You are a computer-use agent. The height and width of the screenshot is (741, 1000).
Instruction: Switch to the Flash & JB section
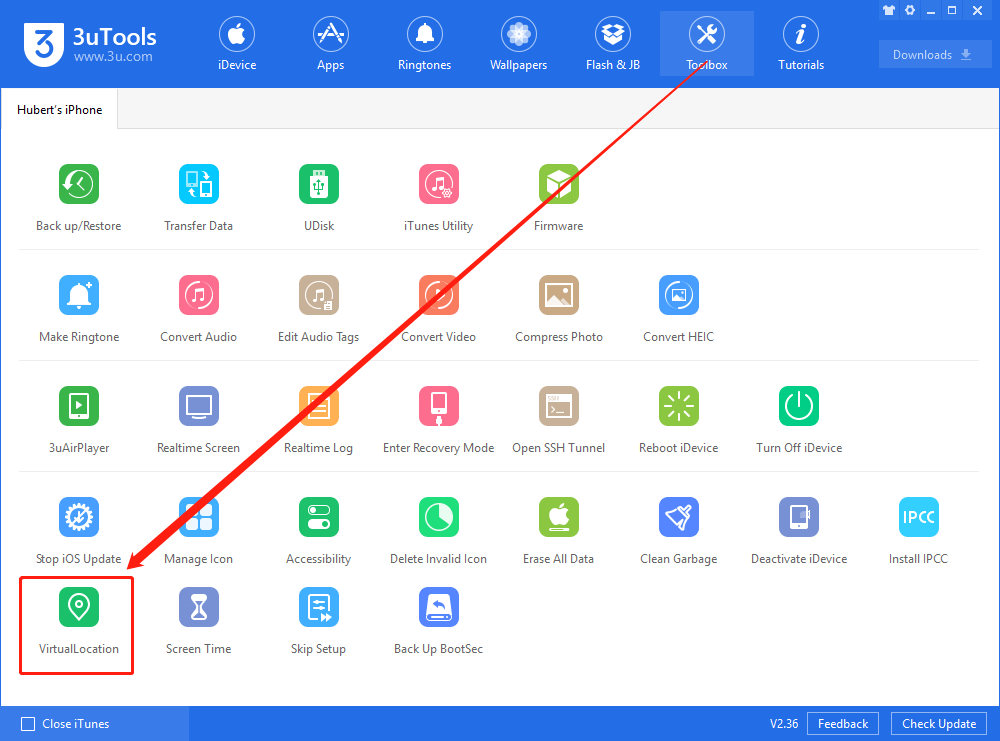click(612, 40)
